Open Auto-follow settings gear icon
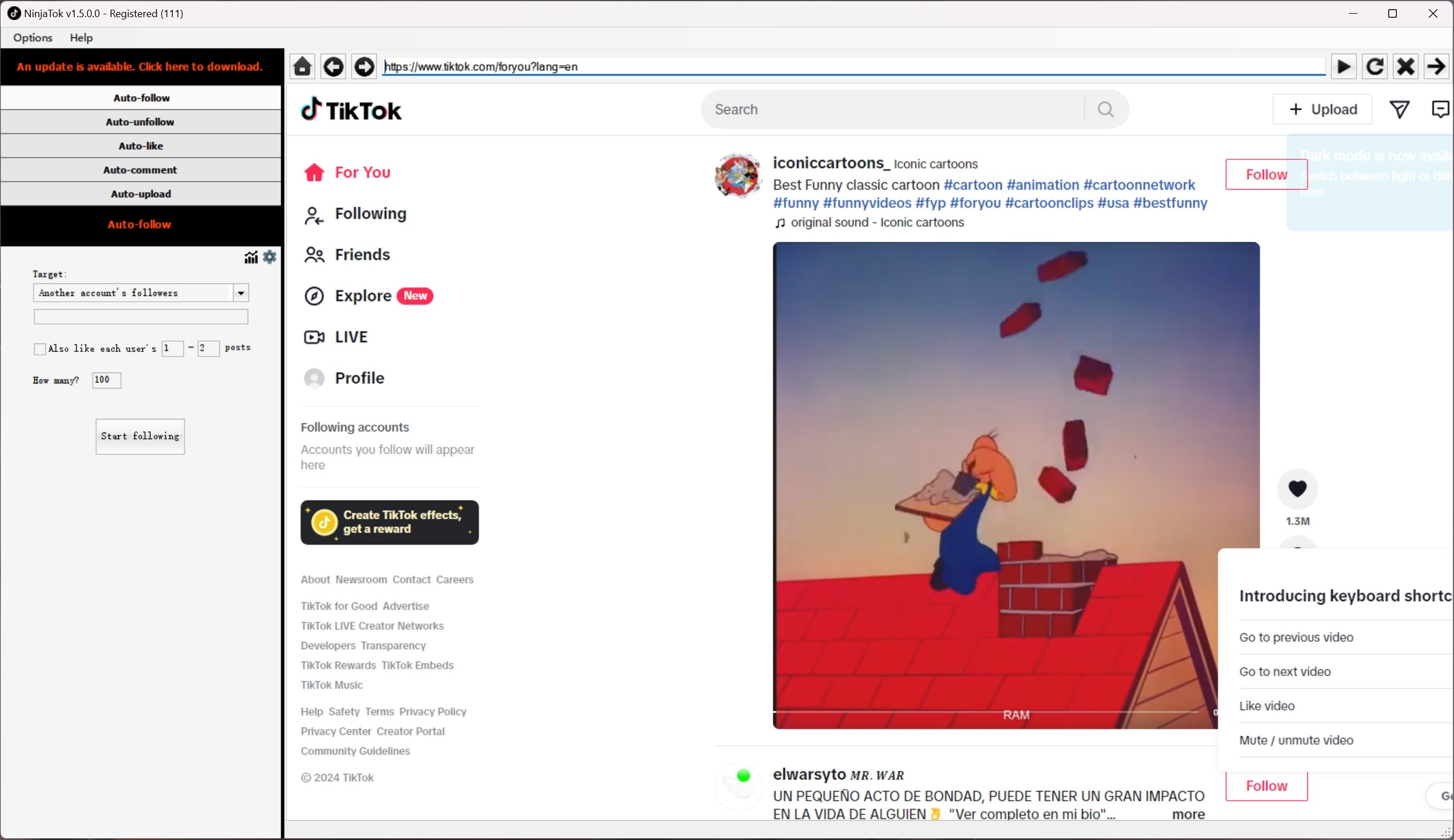 click(x=269, y=257)
